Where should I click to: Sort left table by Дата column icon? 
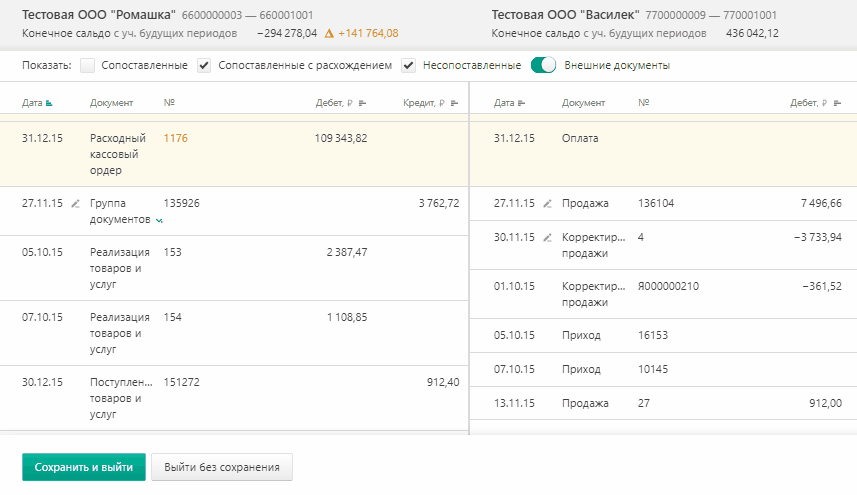click(49, 103)
